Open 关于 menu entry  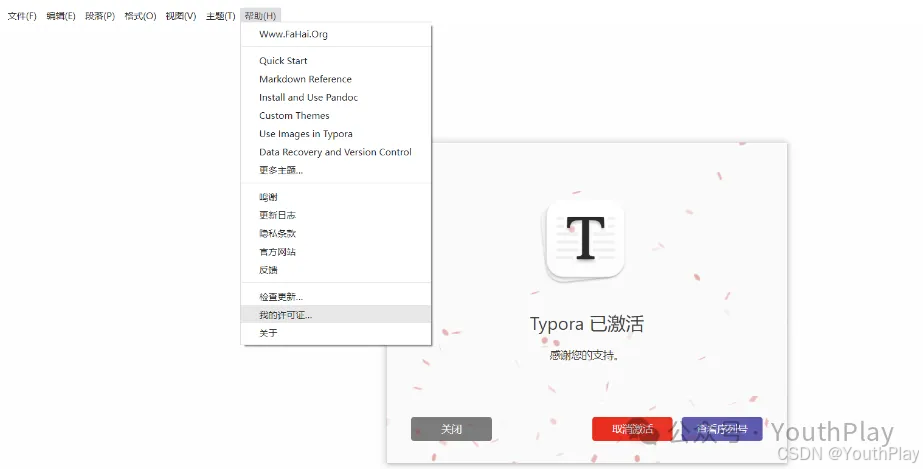click(336, 333)
